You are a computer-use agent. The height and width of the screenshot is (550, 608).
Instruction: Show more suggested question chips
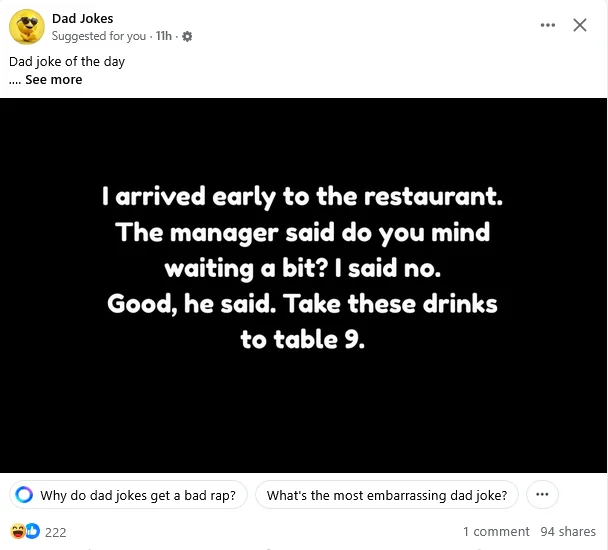tap(542, 495)
